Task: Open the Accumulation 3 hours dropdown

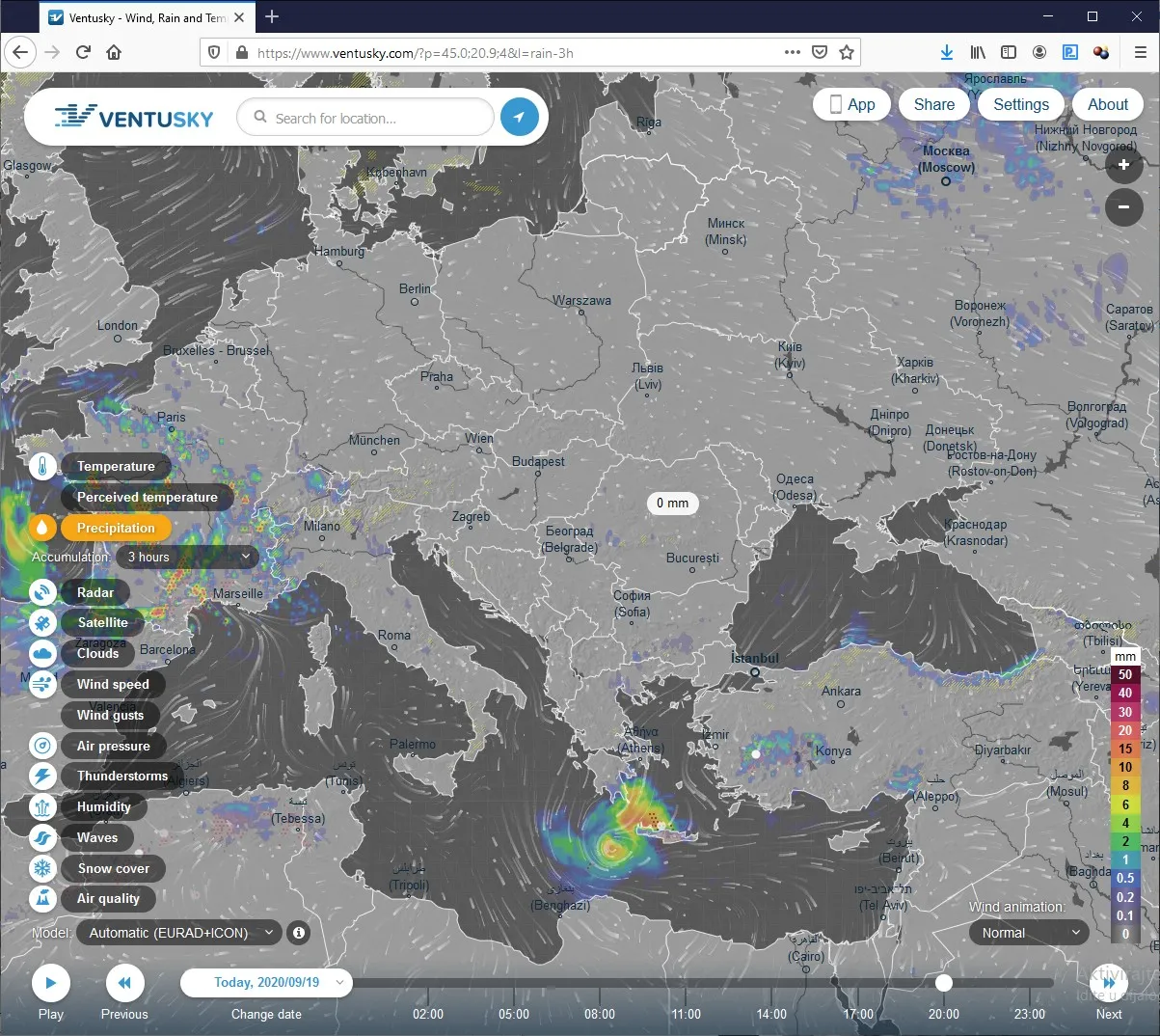Action: pos(188,557)
